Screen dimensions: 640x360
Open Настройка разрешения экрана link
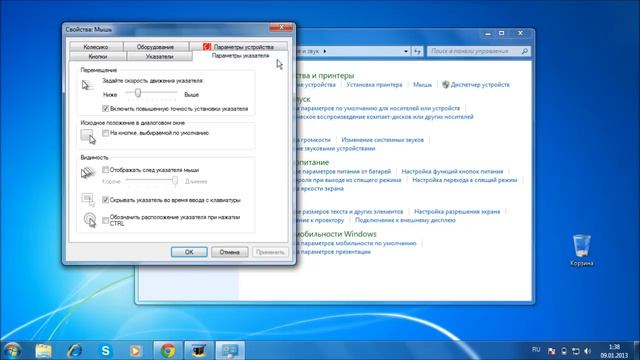(457, 211)
